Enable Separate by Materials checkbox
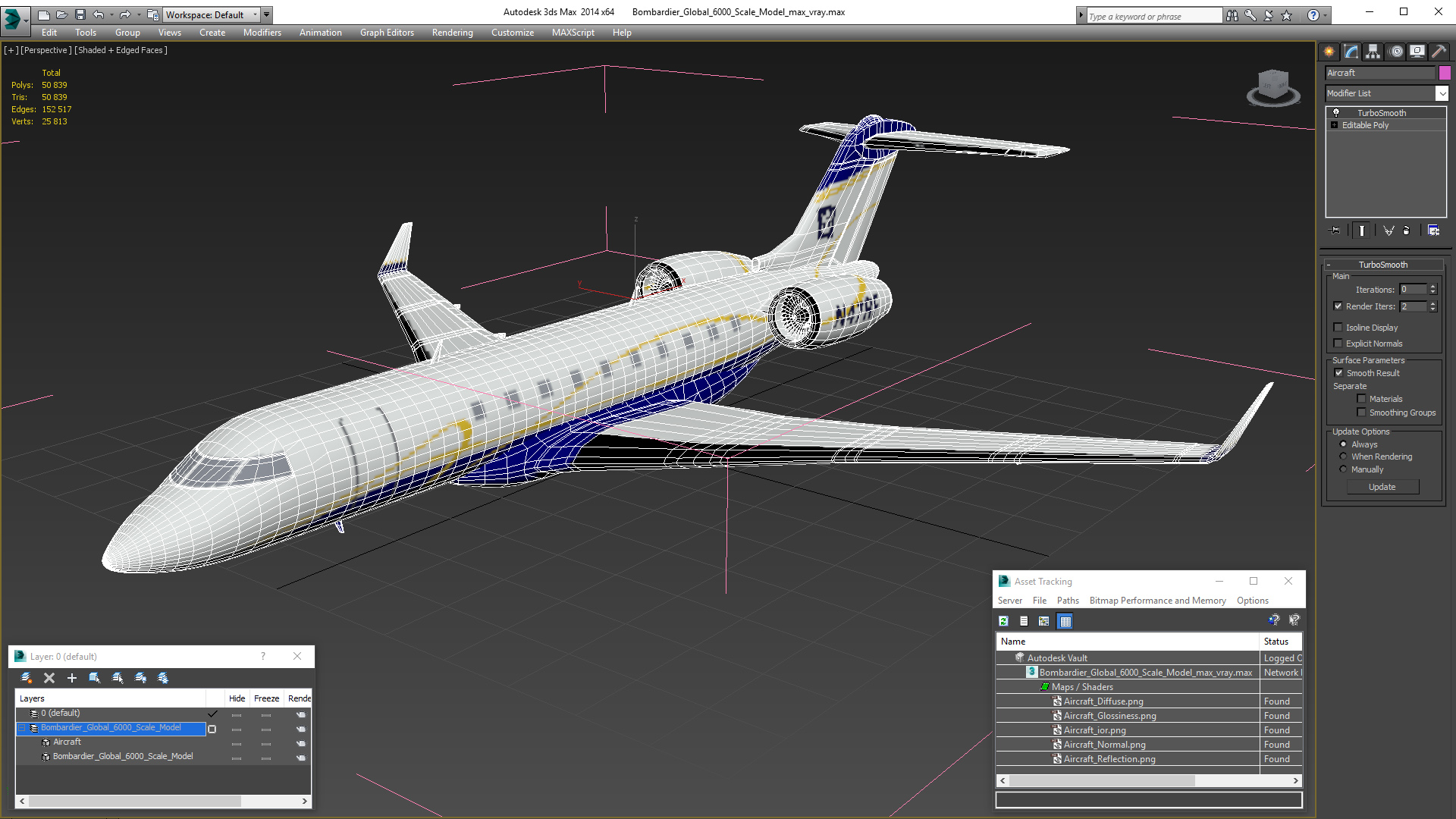 click(1362, 399)
